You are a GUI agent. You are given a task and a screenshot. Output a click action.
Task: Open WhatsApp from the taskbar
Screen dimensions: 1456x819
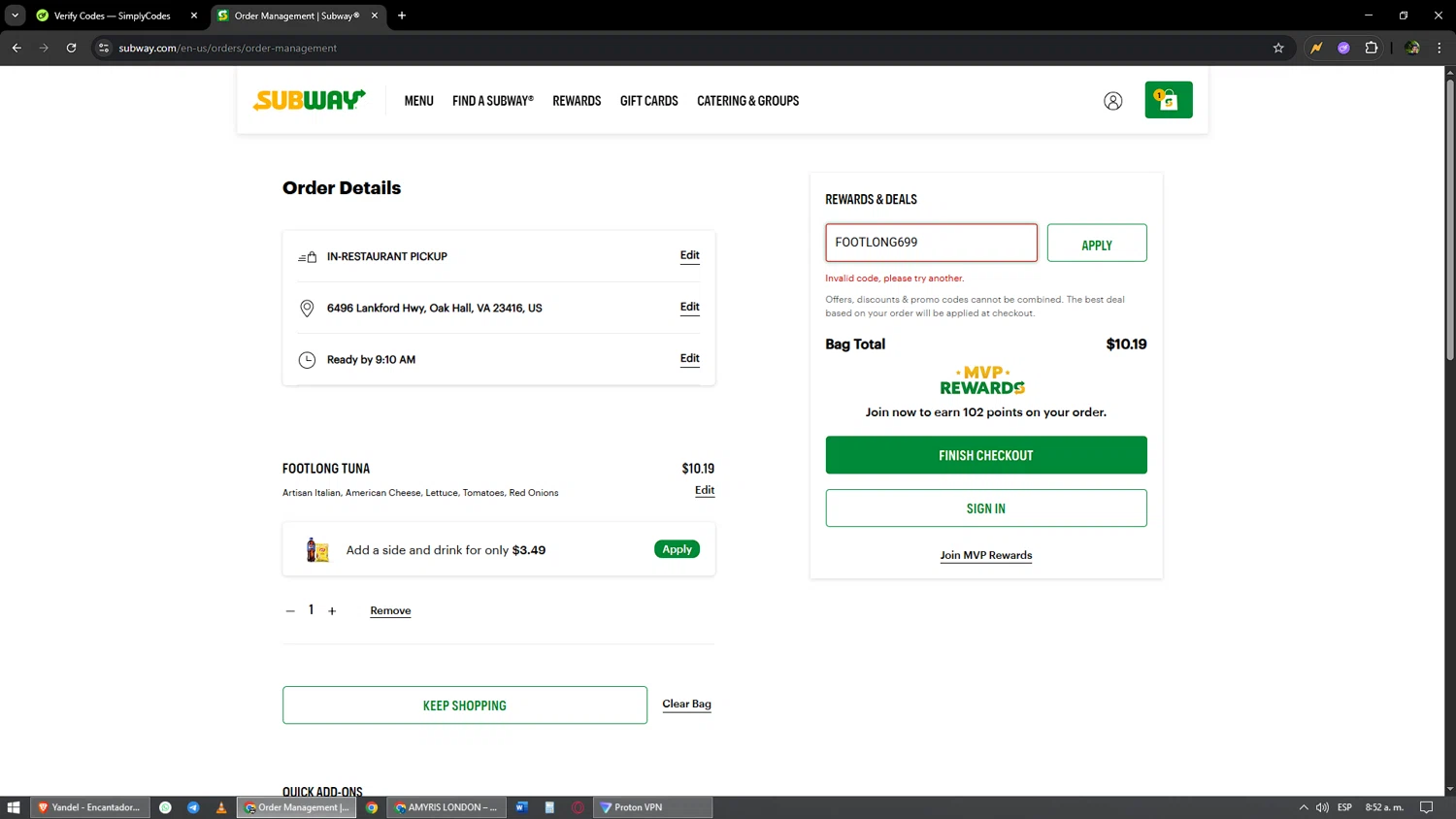pyautogui.click(x=165, y=807)
